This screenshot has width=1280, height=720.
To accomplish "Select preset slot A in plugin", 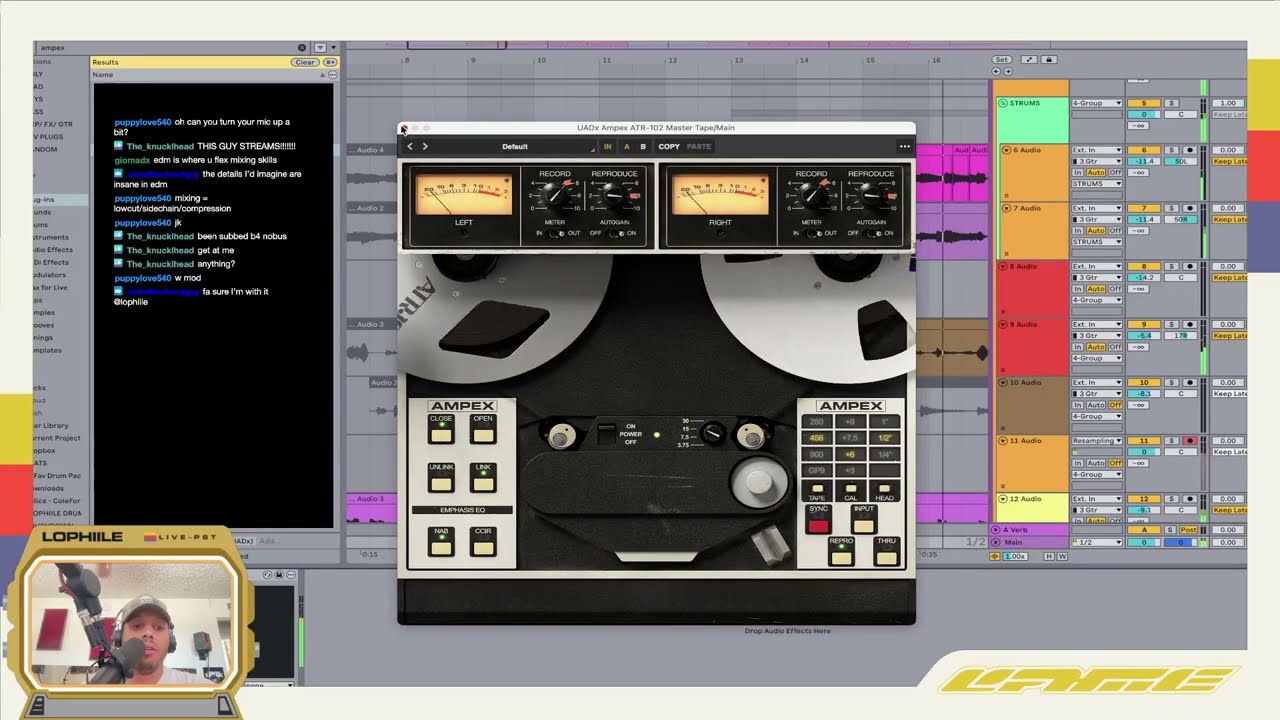I will [627, 147].
